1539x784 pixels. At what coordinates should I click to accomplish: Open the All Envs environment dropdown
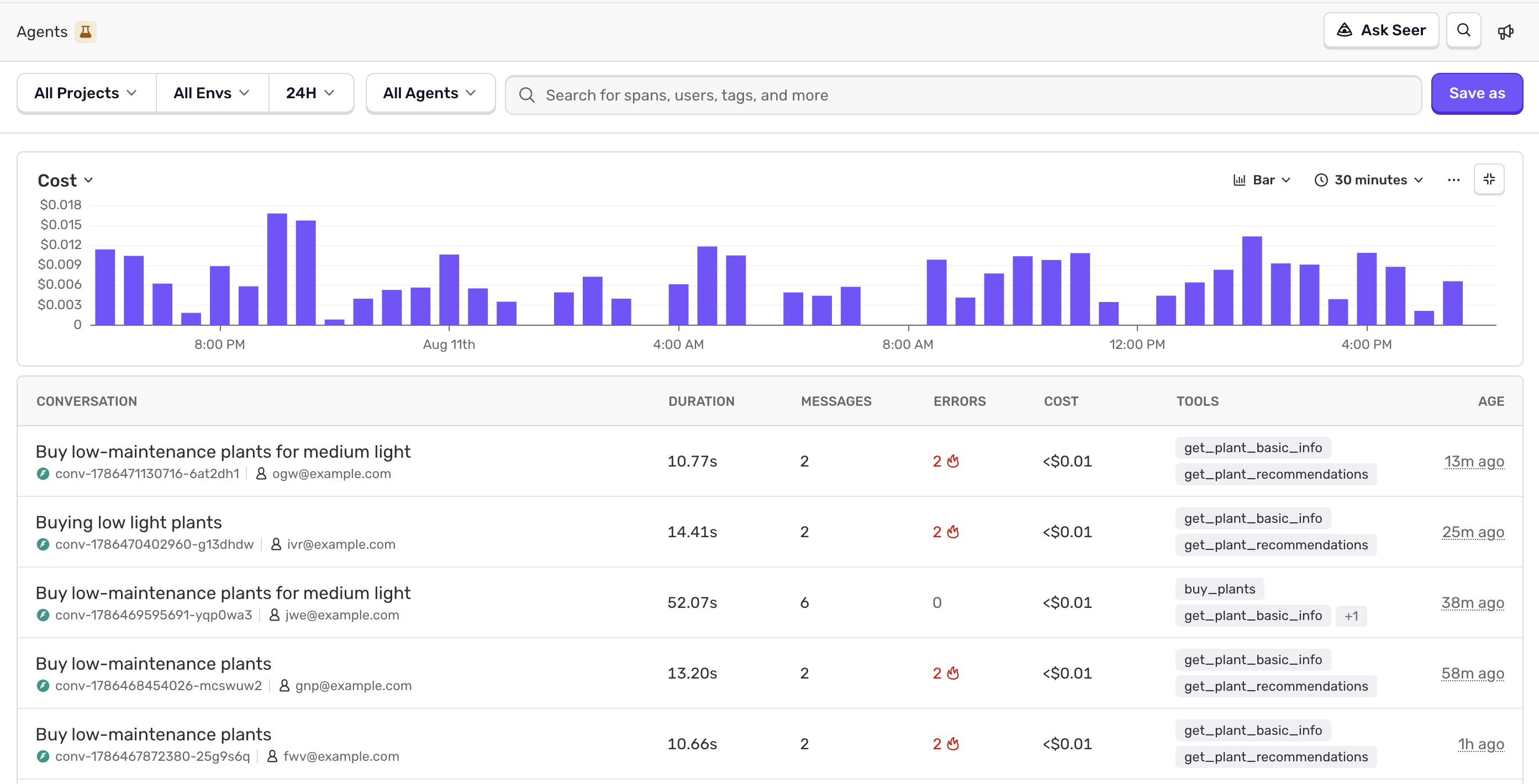point(212,93)
